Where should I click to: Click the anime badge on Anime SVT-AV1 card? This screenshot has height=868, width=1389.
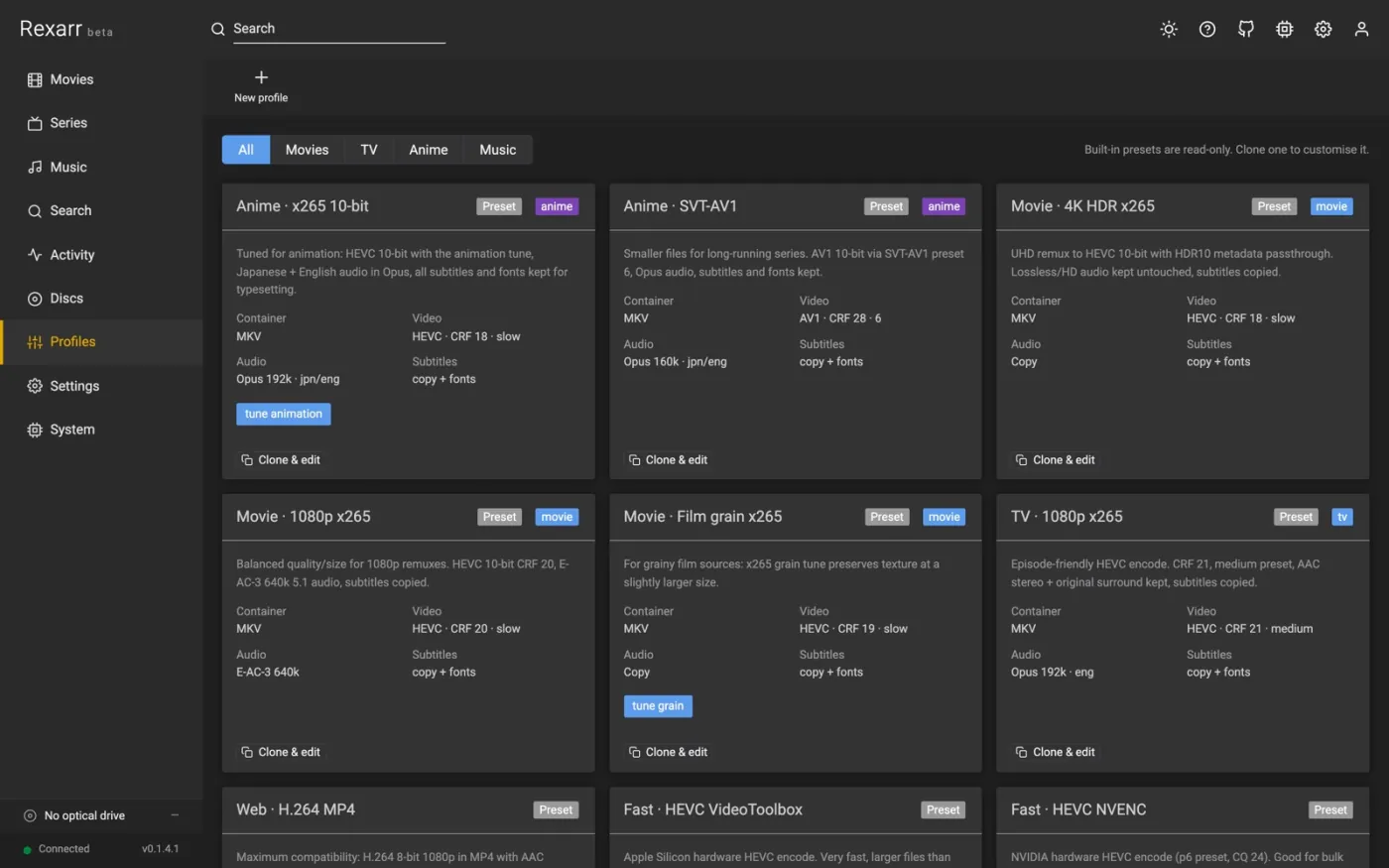(944, 206)
